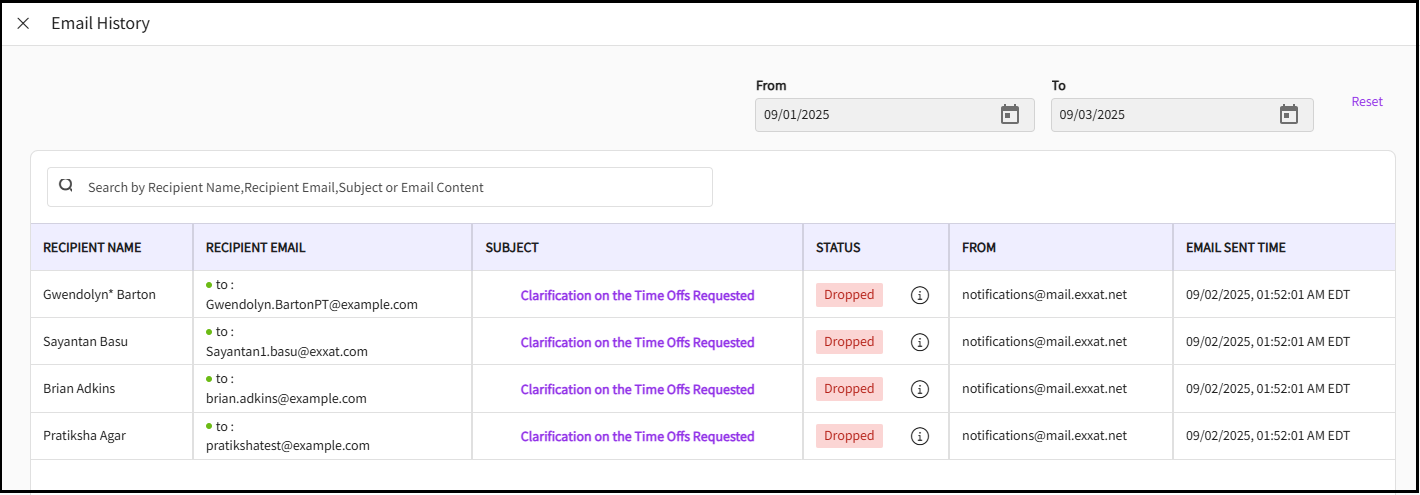Click the From date field 09/01/2025
This screenshot has width=1420, height=495.
(870, 115)
